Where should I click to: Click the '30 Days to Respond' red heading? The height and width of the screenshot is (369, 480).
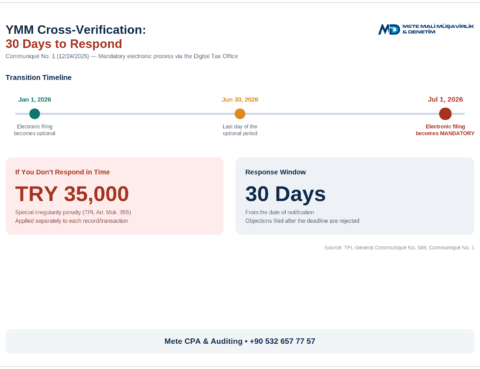tap(64, 44)
